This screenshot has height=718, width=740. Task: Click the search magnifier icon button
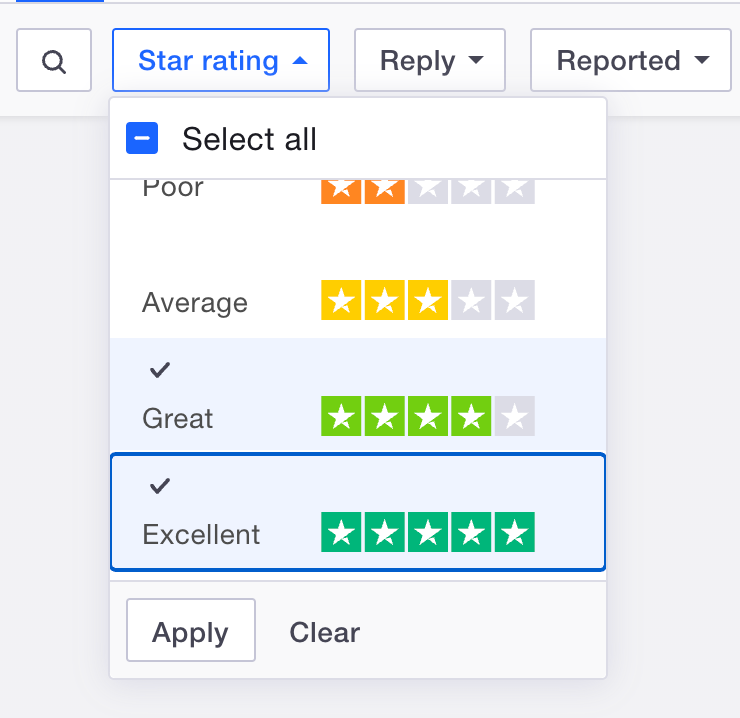click(x=54, y=61)
